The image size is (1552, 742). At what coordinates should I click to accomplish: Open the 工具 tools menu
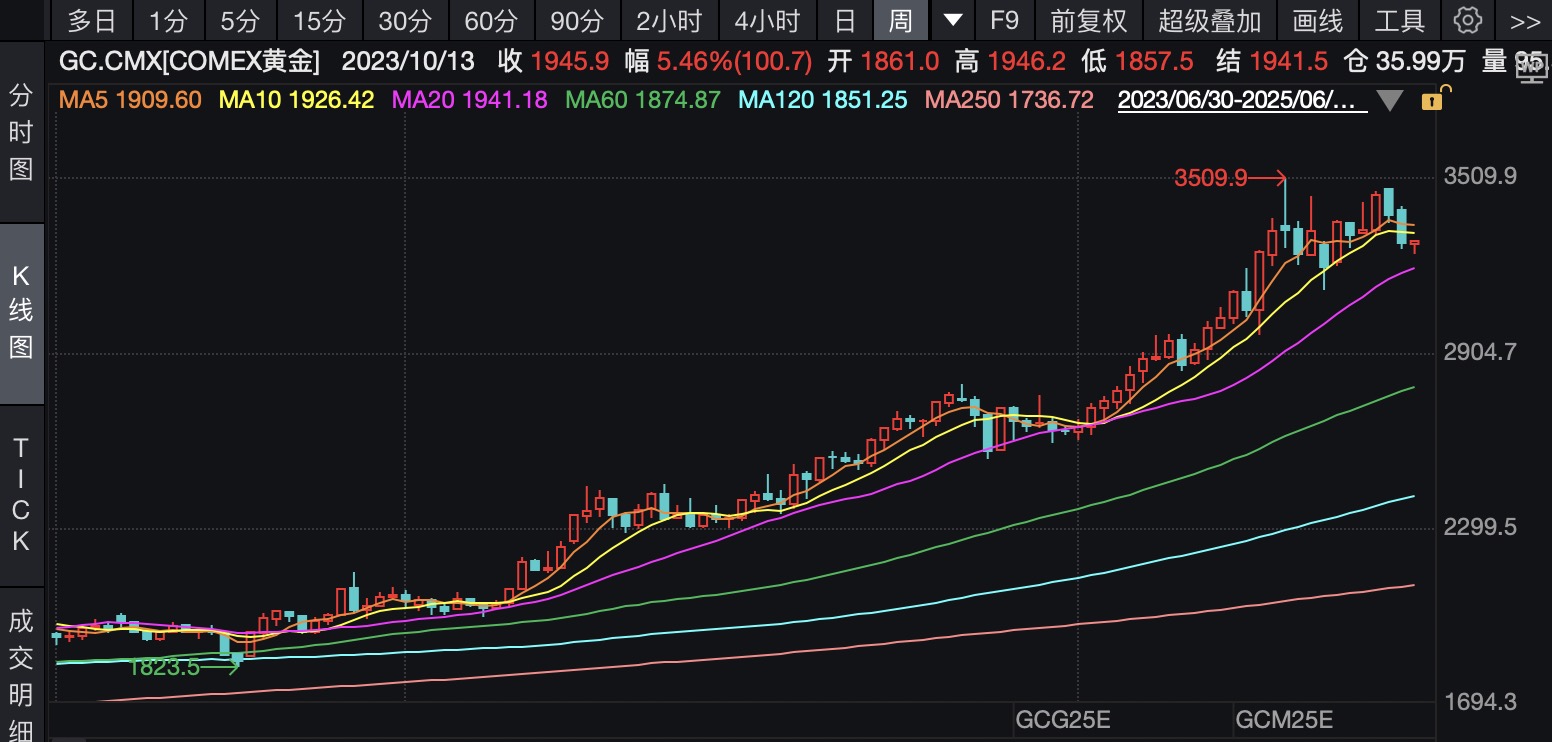click(1399, 20)
